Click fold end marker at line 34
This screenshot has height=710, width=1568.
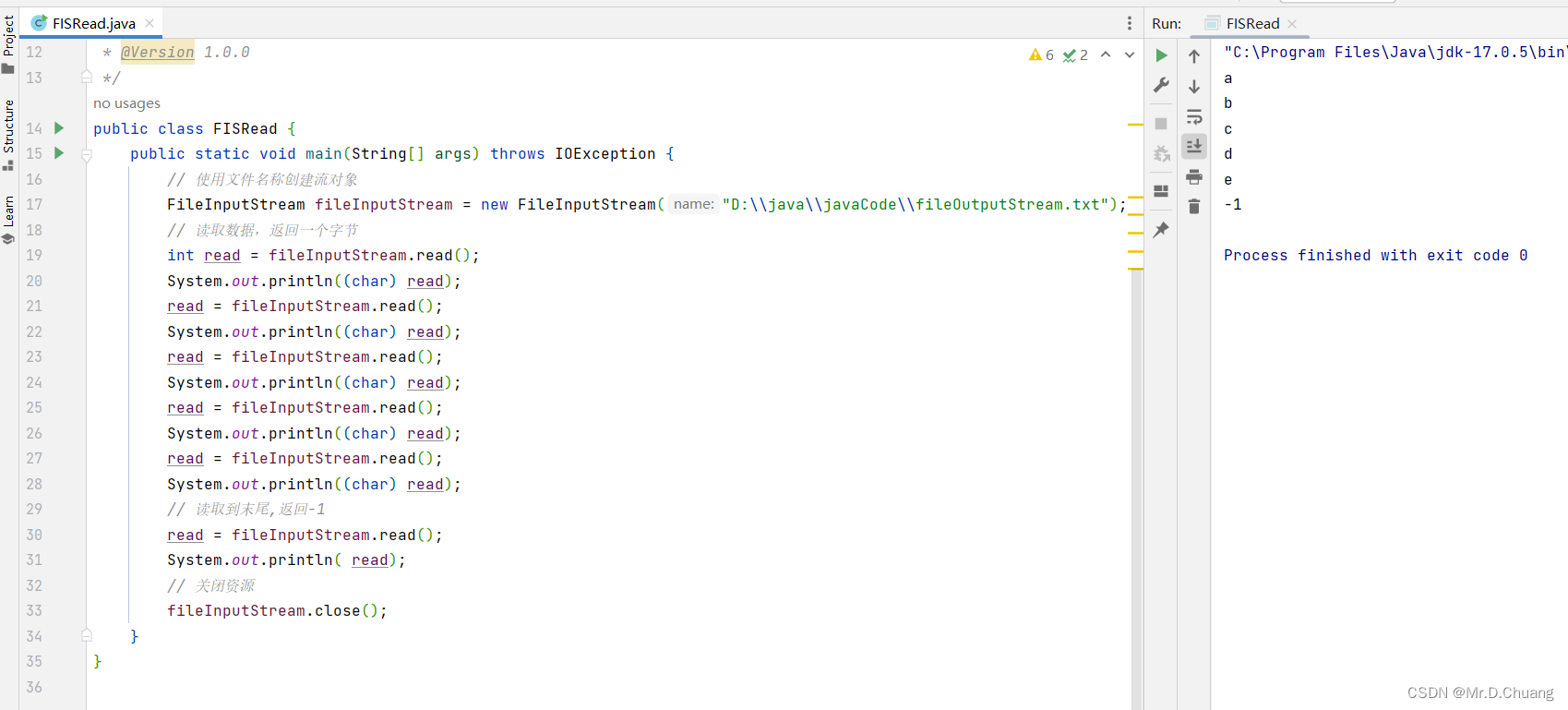pyautogui.click(x=87, y=635)
